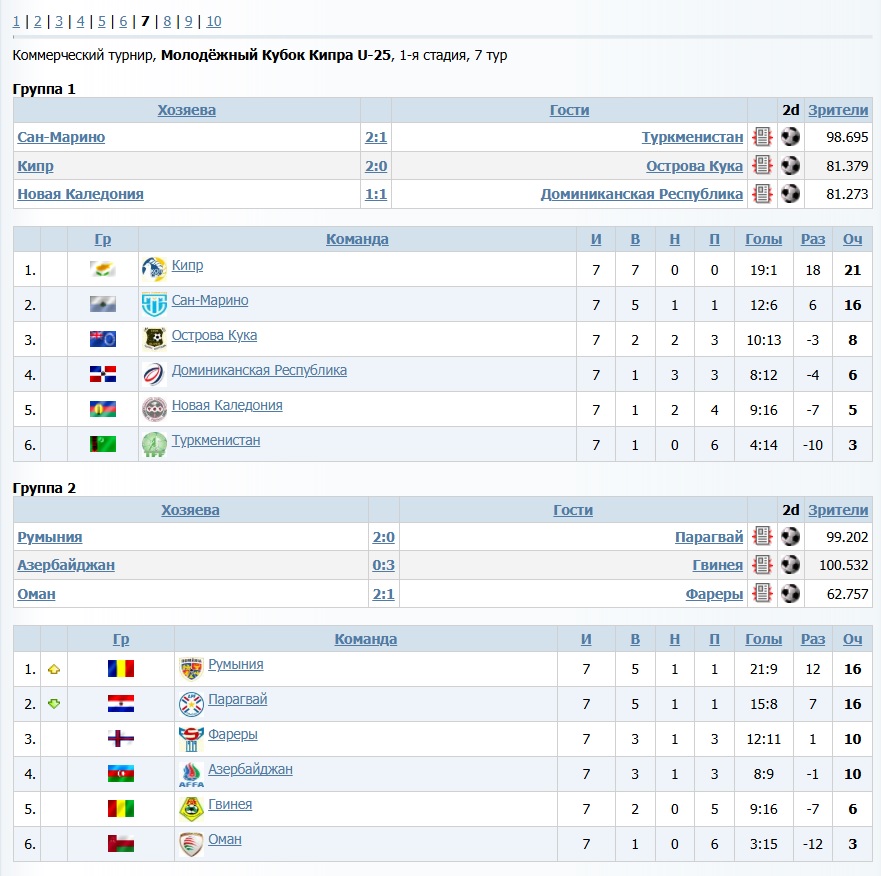
Task: Watch 2D view of Азербайджан–Гвинея match
Action: 790,565
